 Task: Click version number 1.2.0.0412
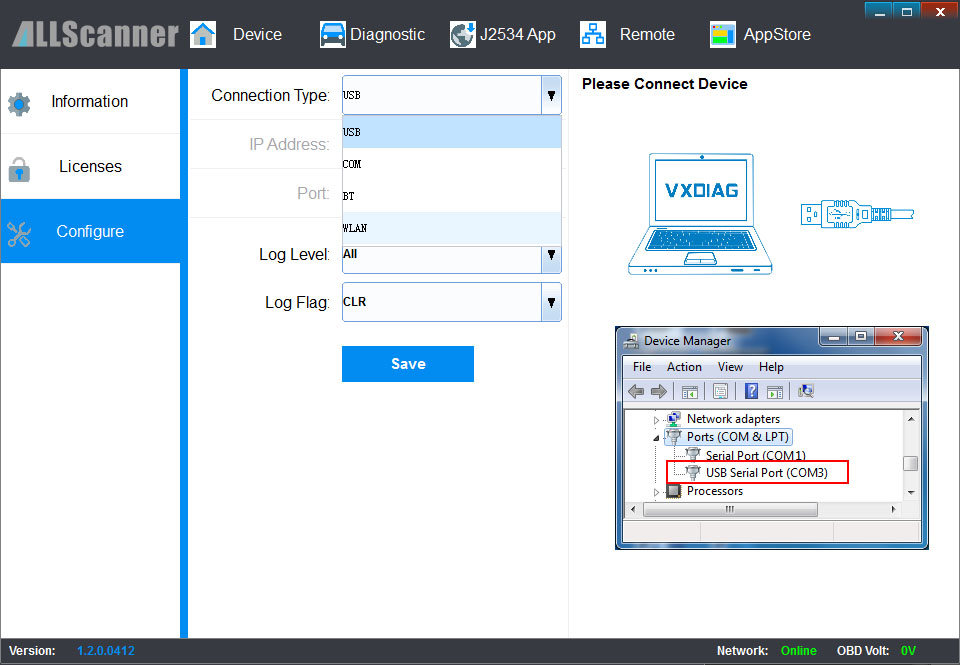tap(105, 651)
